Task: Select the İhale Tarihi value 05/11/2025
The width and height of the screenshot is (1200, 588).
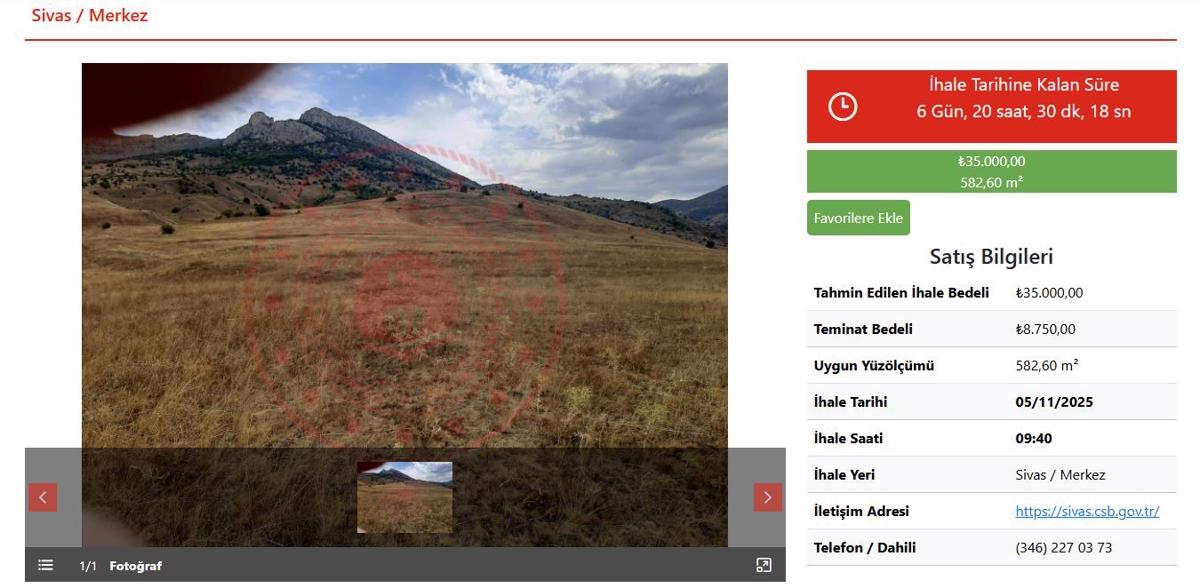Action: (x=1054, y=402)
